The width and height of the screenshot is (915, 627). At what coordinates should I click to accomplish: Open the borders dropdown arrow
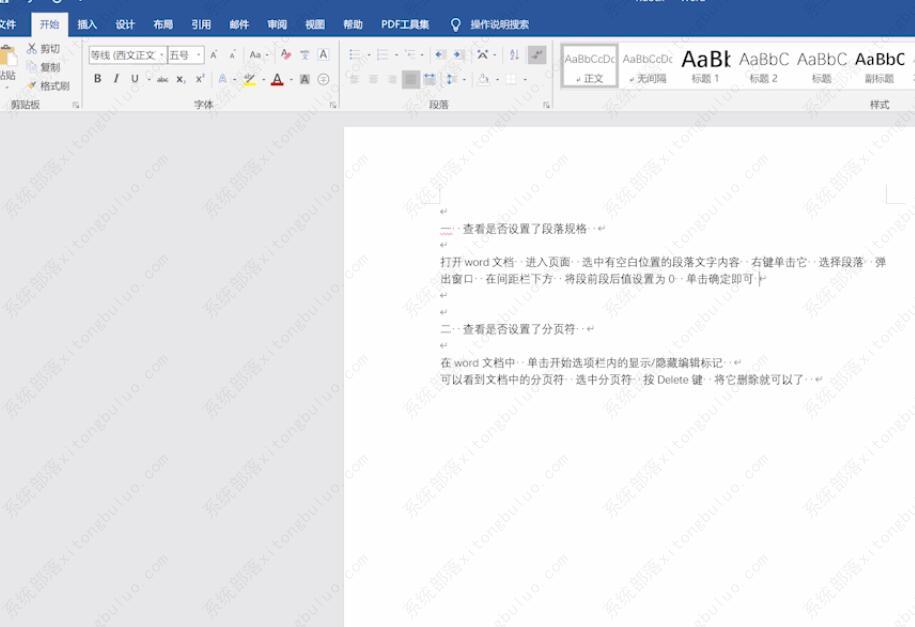[525, 79]
